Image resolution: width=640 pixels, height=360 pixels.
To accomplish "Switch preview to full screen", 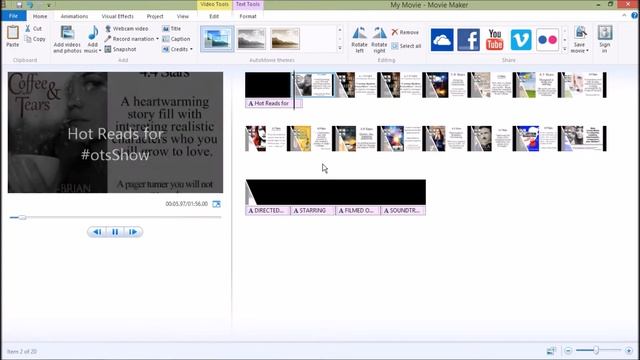I will (216, 204).
